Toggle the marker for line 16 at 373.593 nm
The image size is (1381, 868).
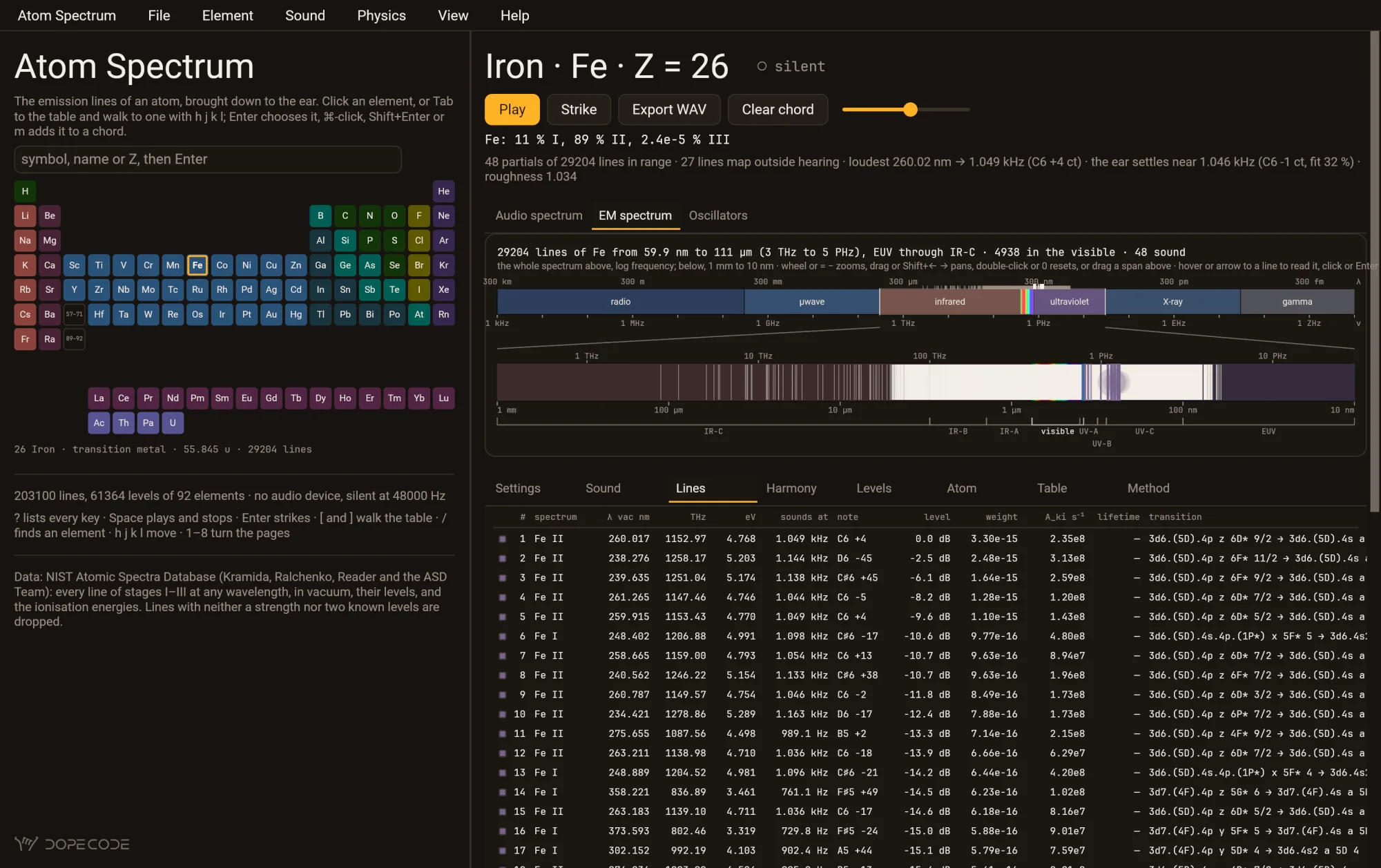coord(503,831)
